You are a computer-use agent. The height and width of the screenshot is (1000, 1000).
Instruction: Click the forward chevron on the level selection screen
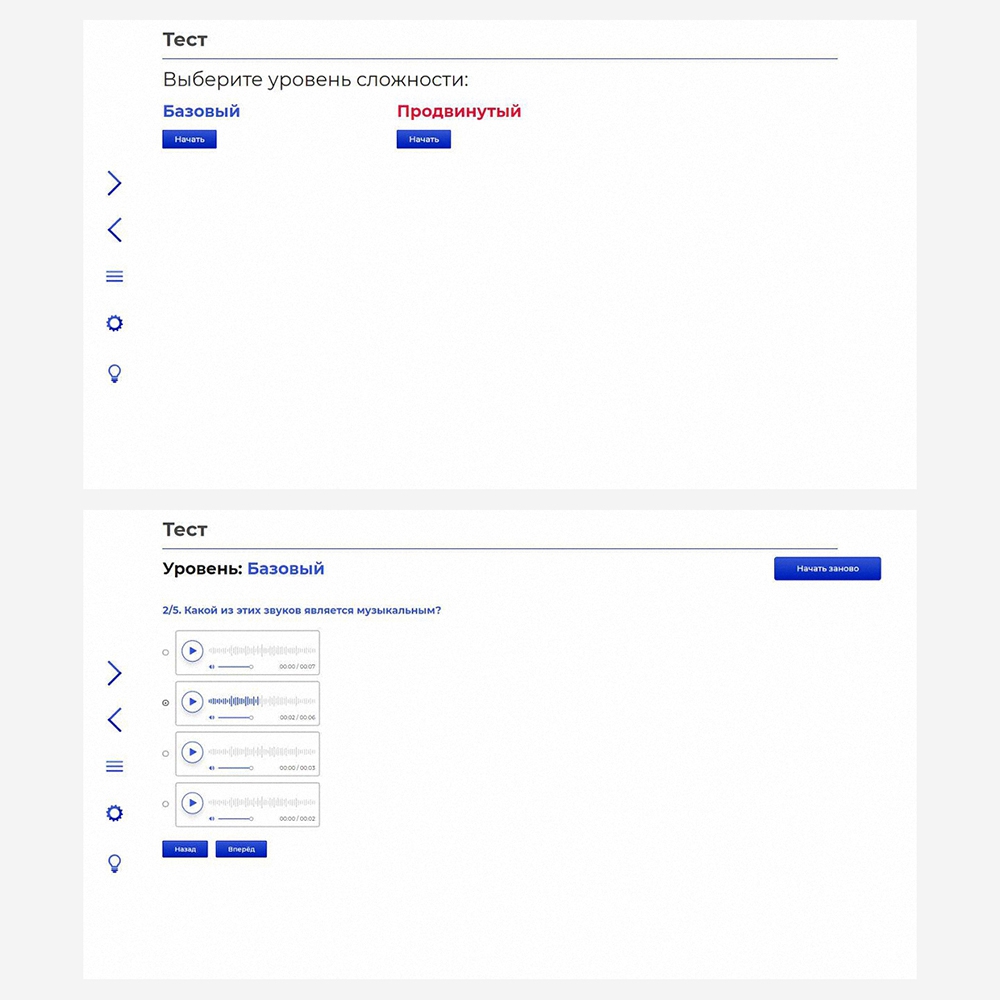click(114, 183)
